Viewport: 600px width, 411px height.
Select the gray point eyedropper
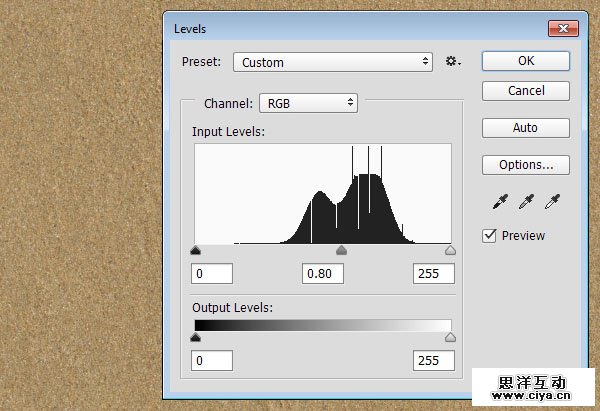(526, 203)
